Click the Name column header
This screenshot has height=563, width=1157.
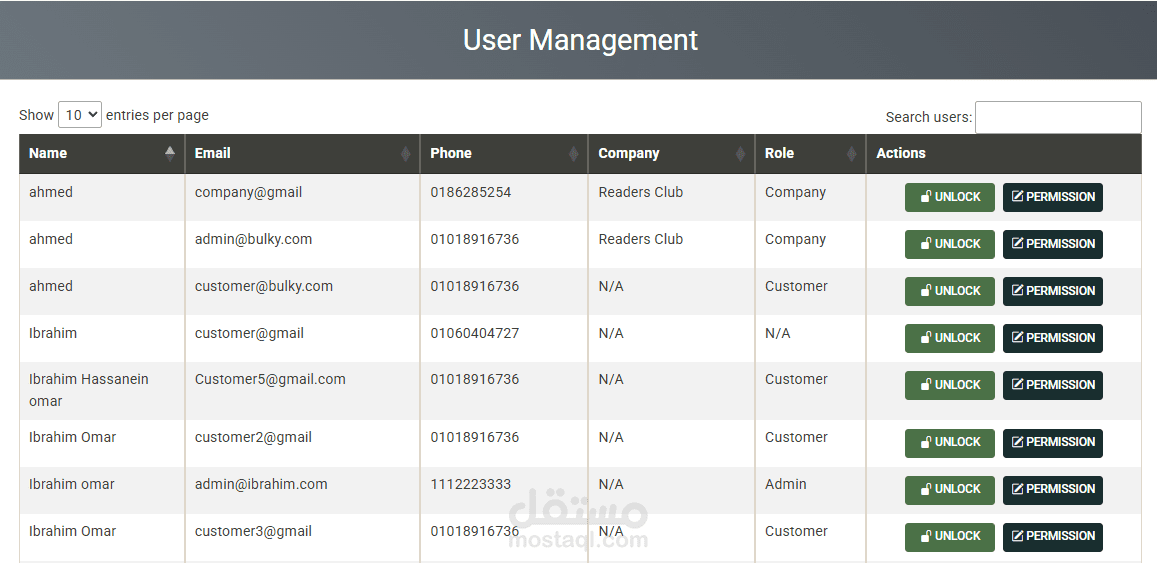click(102, 153)
